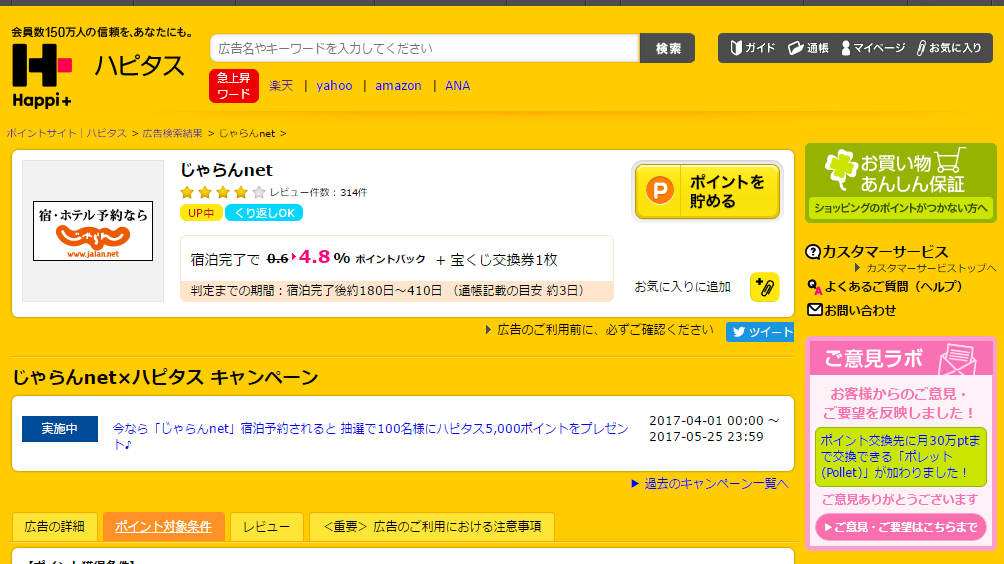Open the campaign link 今なら「じゃらんnet」宿泊予約
This screenshot has height=564, width=1004.
tap(370, 436)
